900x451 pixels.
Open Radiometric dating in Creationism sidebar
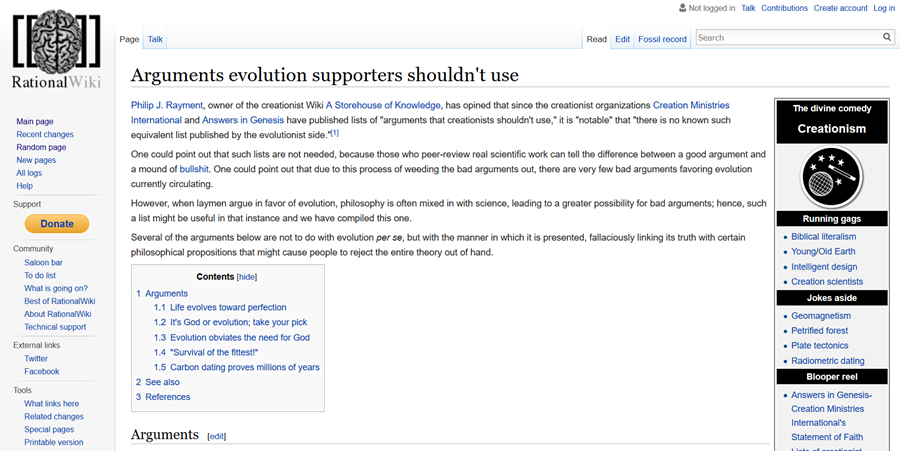point(828,361)
